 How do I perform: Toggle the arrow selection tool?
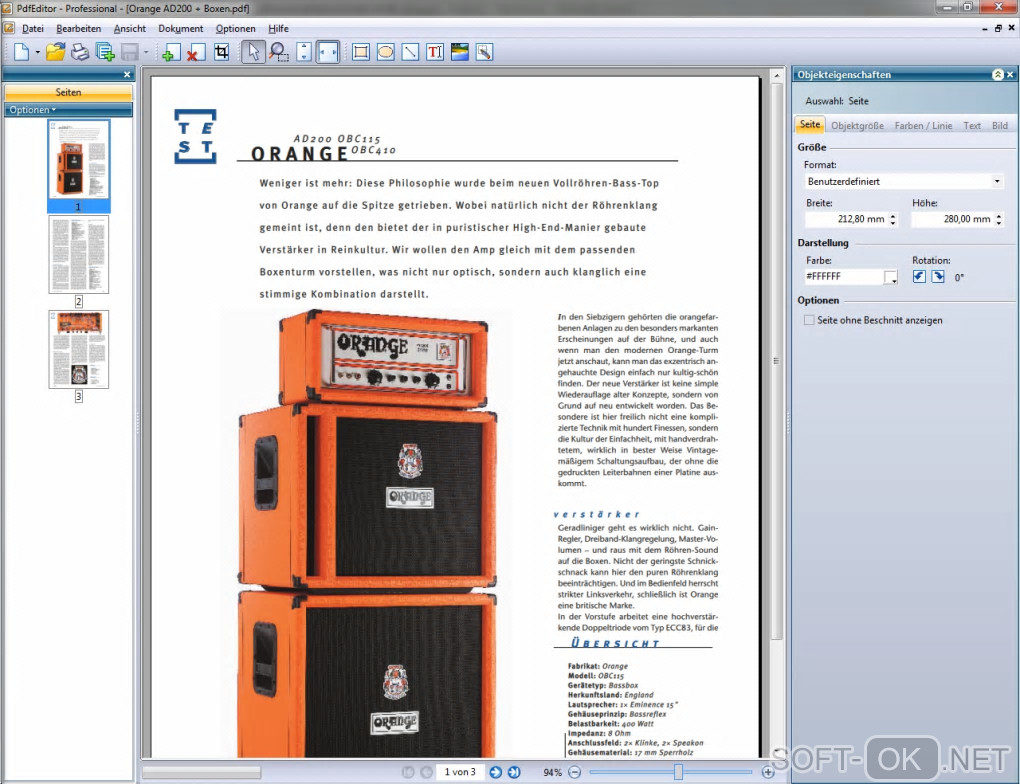(252, 52)
